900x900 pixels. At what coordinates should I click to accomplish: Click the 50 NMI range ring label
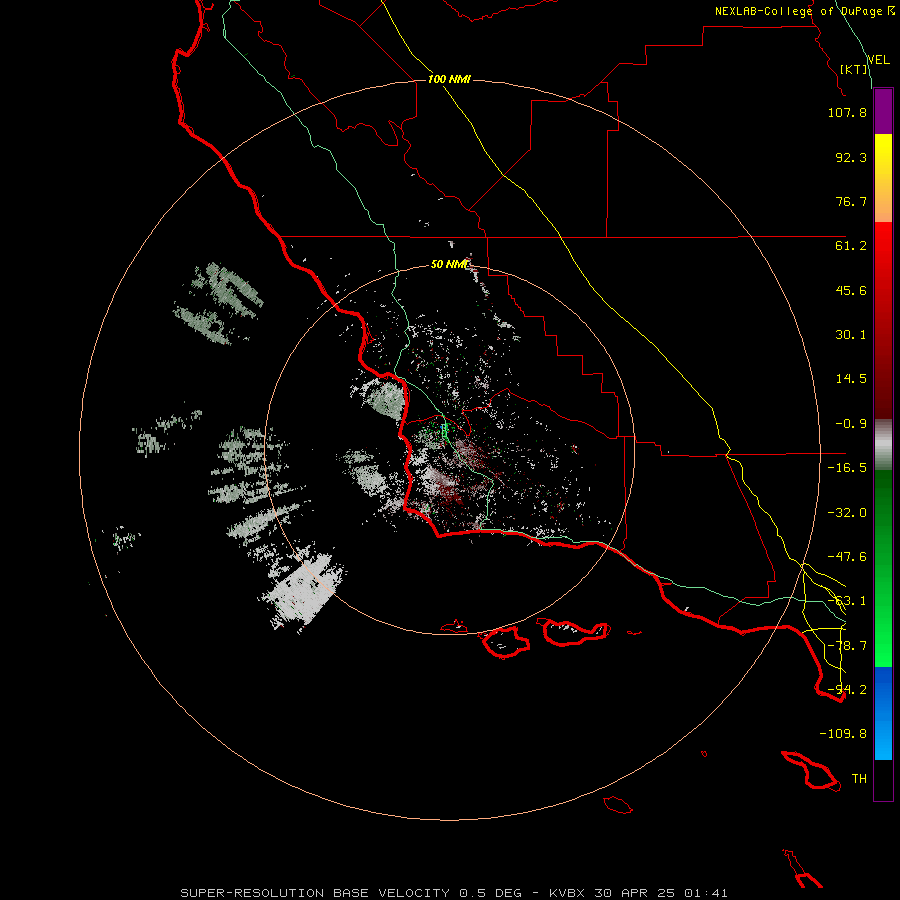(x=449, y=265)
